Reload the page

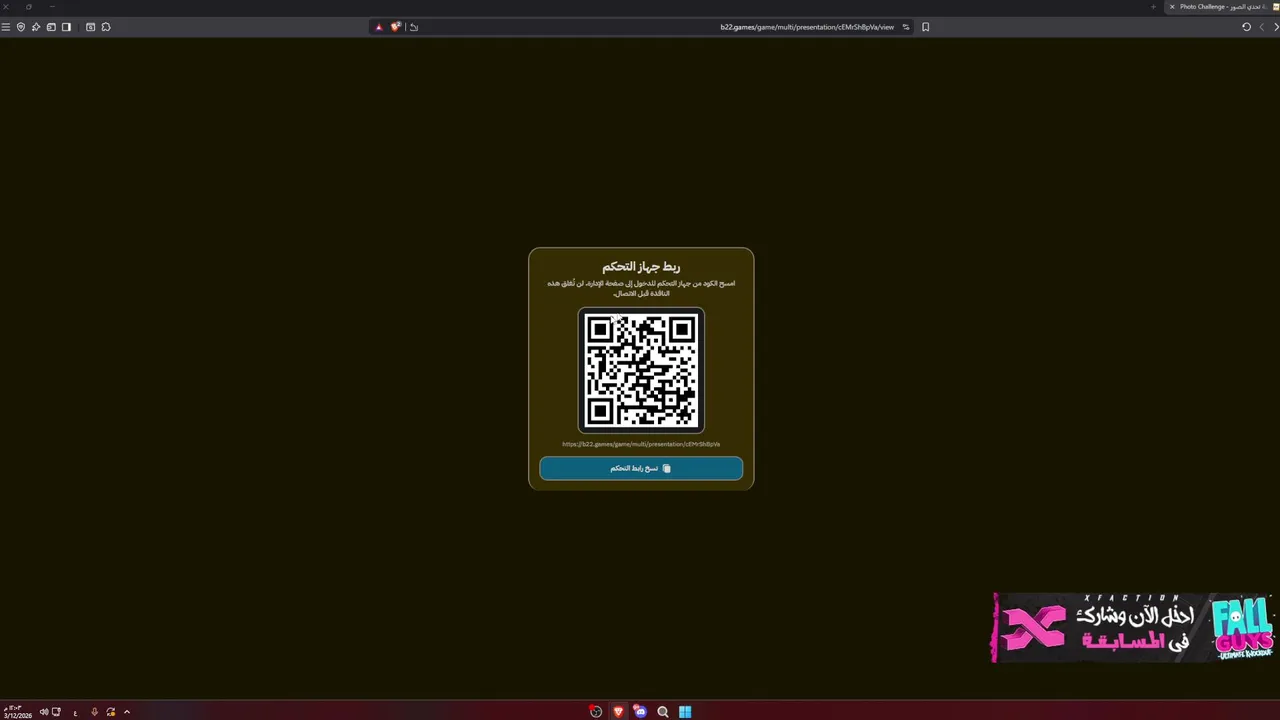click(x=1246, y=27)
